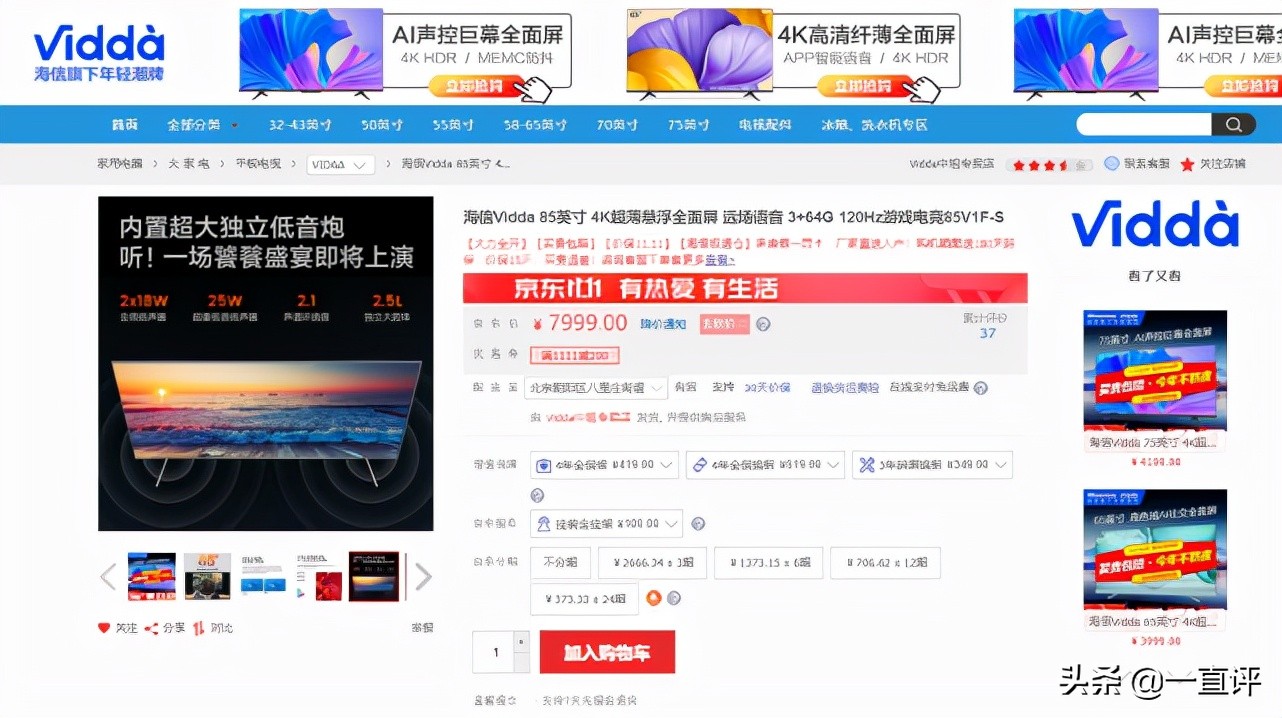Expand the VIDDA brand dropdown in the breadcrumb

340,163
